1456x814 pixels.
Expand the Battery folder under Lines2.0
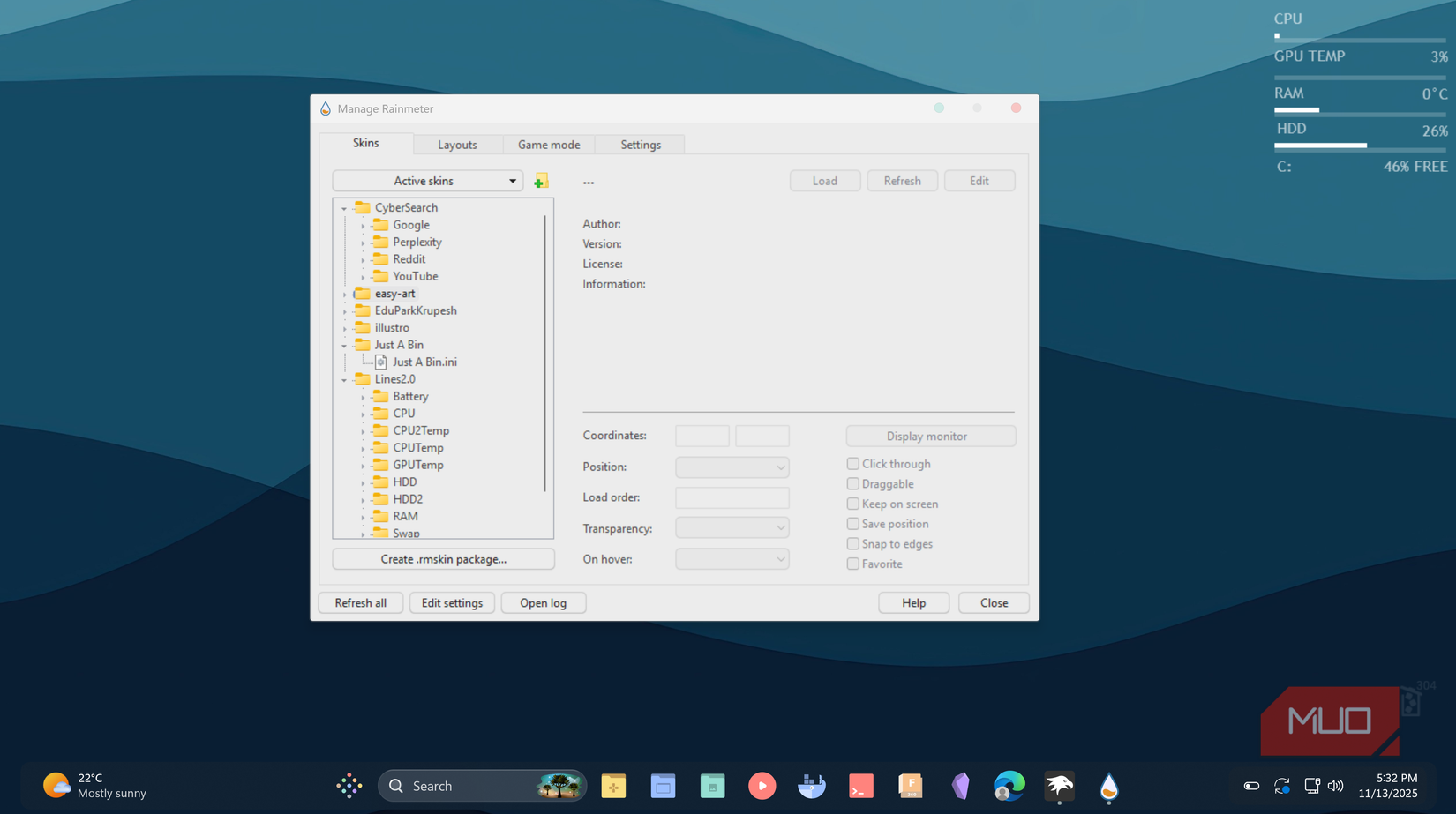pos(363,396)
